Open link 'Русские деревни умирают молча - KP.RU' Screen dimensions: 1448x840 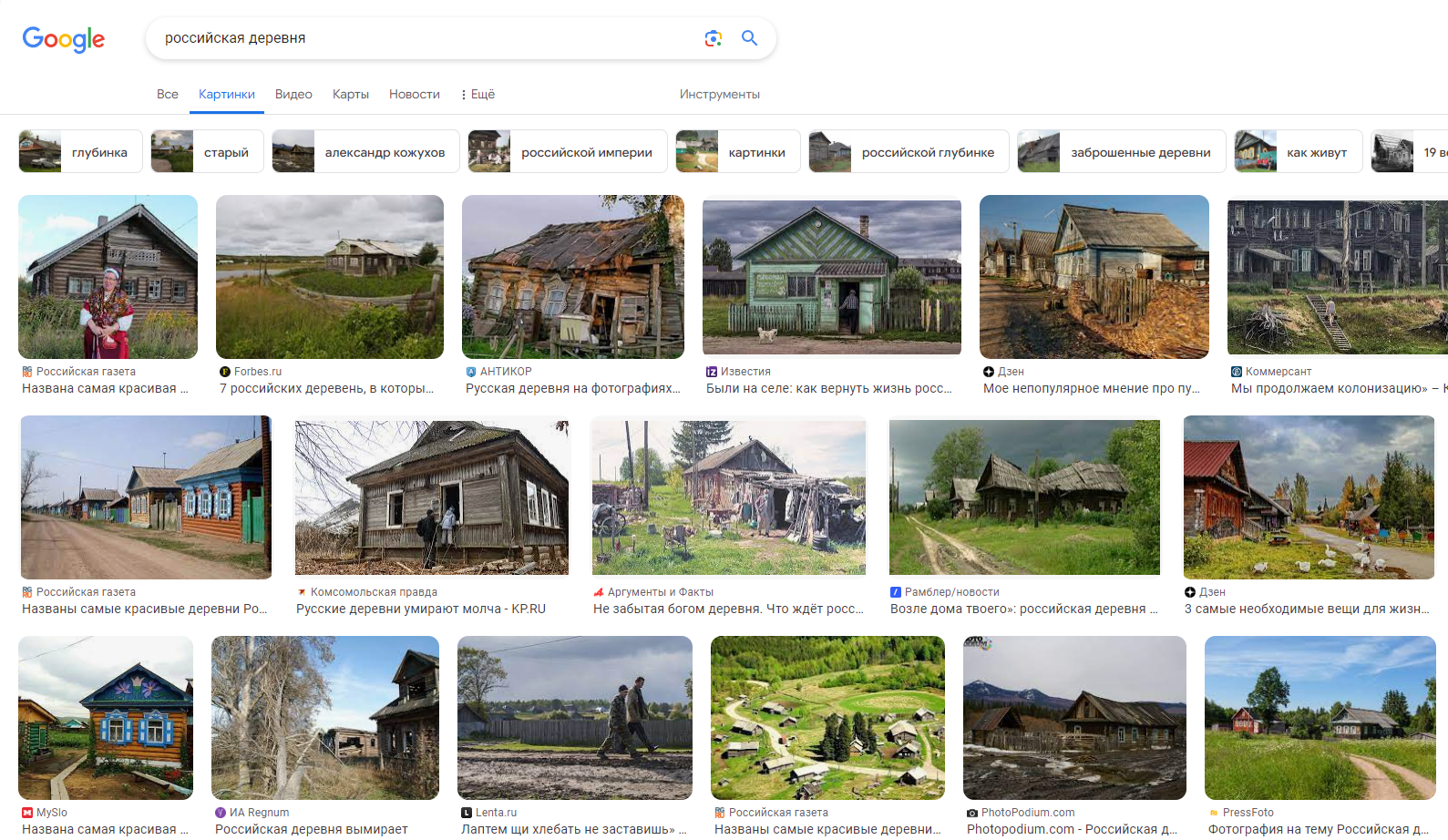point(421,609)
